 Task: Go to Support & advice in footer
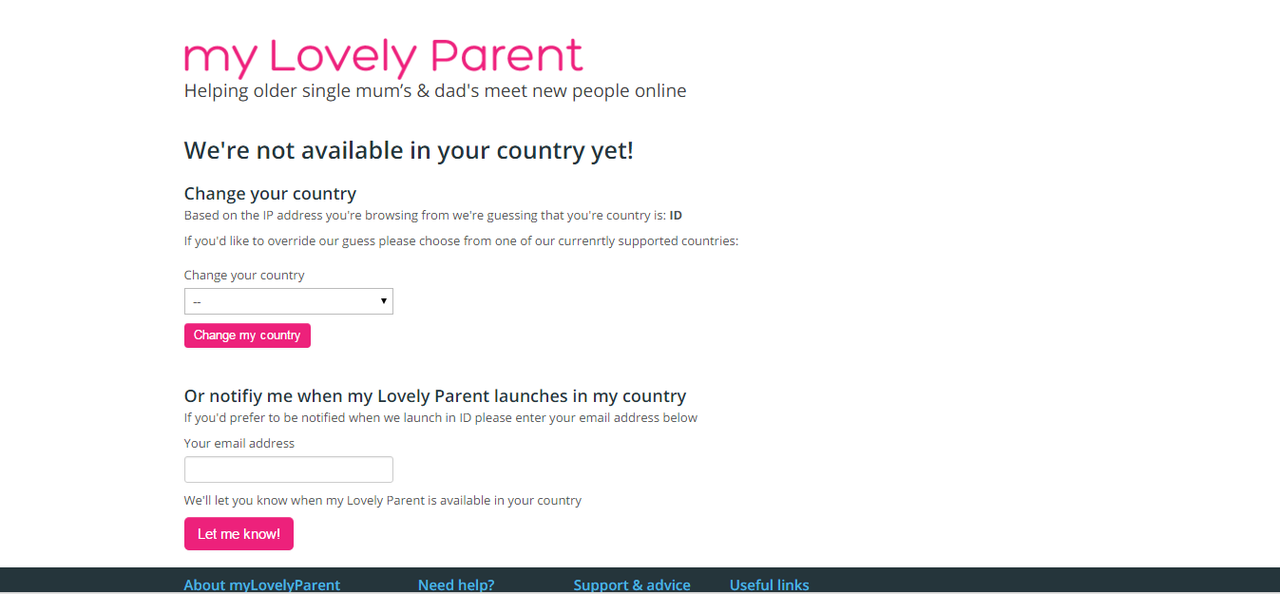click(x=632, y=585)
